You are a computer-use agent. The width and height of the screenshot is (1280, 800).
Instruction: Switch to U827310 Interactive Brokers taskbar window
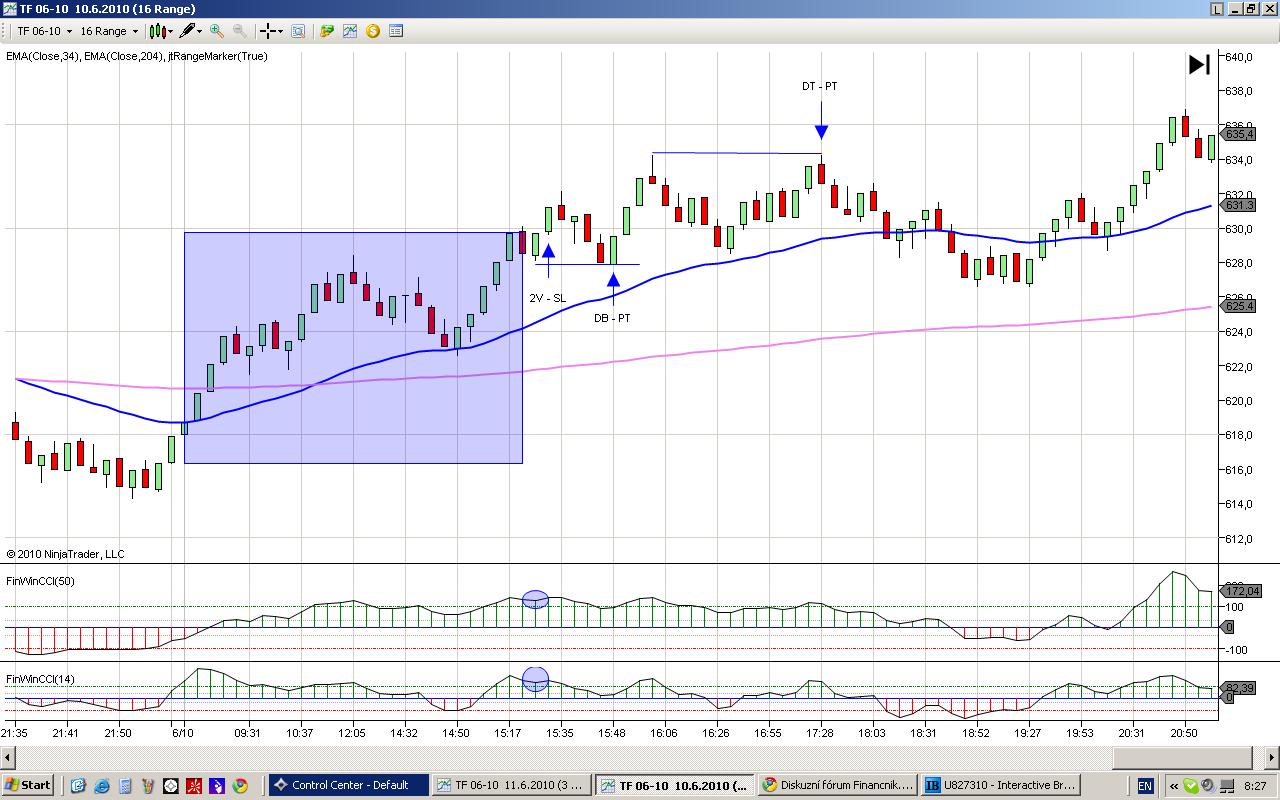pyautogui.click(x=999, y=785)
